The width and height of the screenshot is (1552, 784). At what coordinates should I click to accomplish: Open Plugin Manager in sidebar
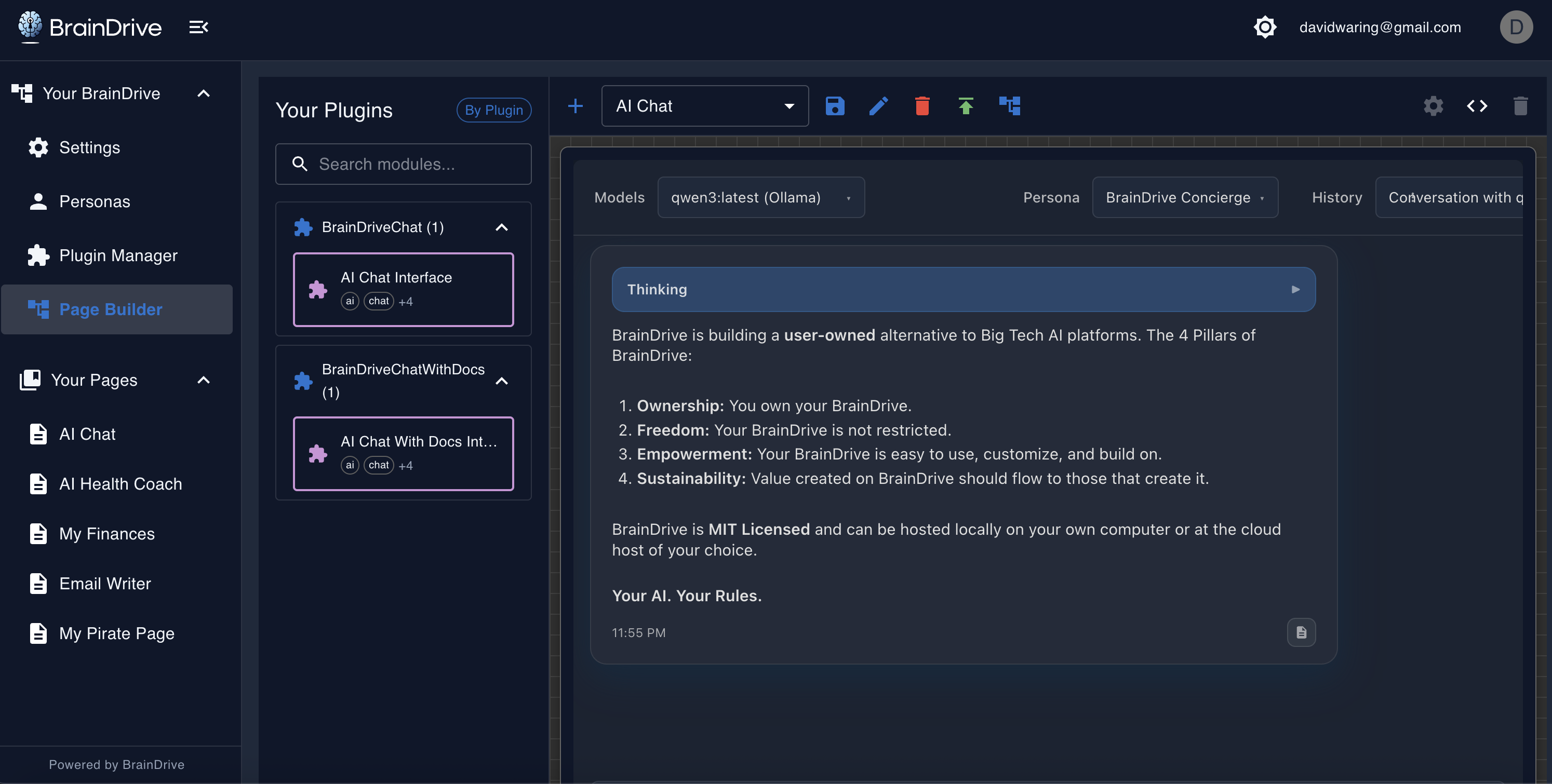[x=118, y=255]
